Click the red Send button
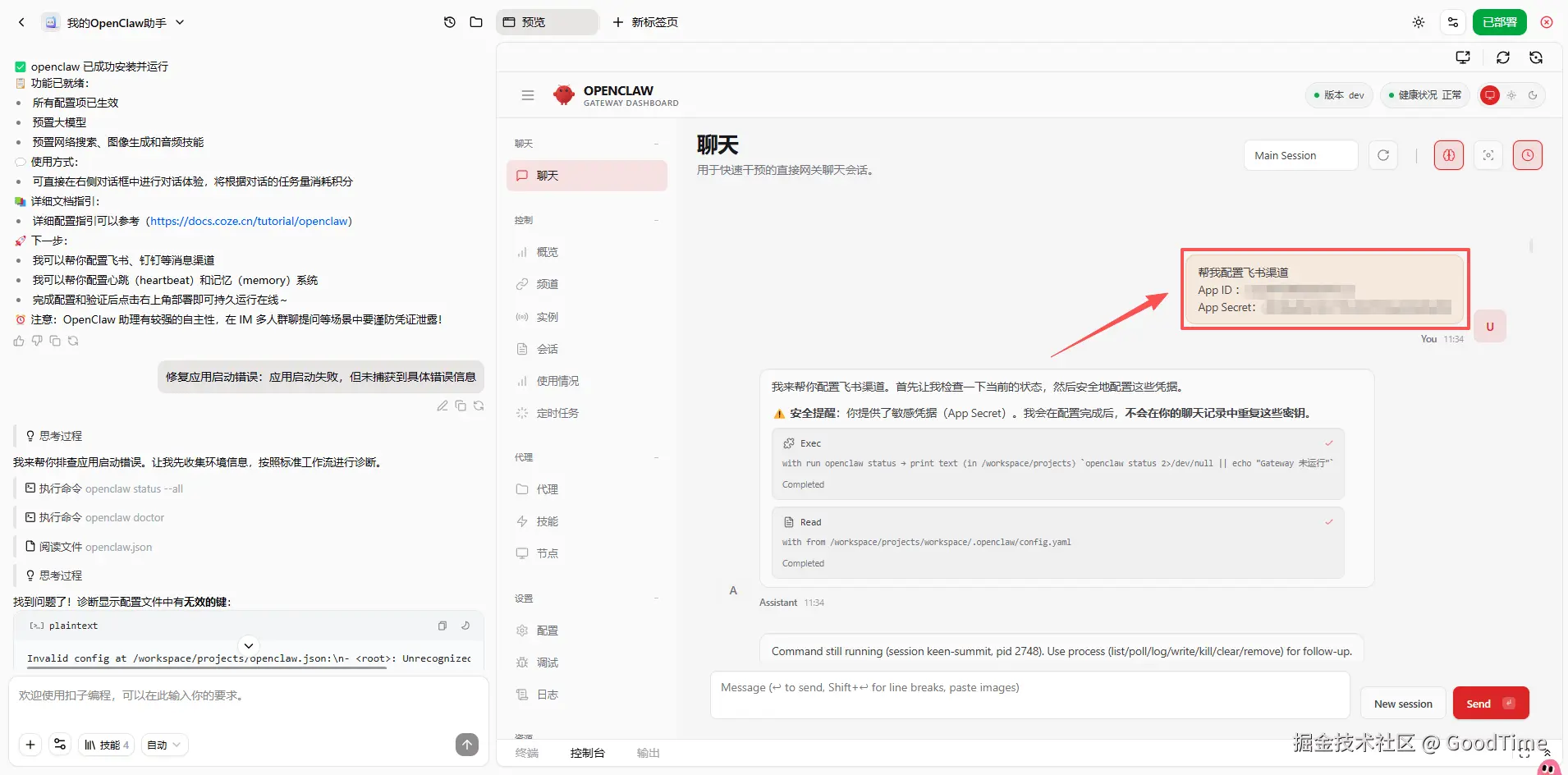The image size is (1568, 775). pos(1491,704)
